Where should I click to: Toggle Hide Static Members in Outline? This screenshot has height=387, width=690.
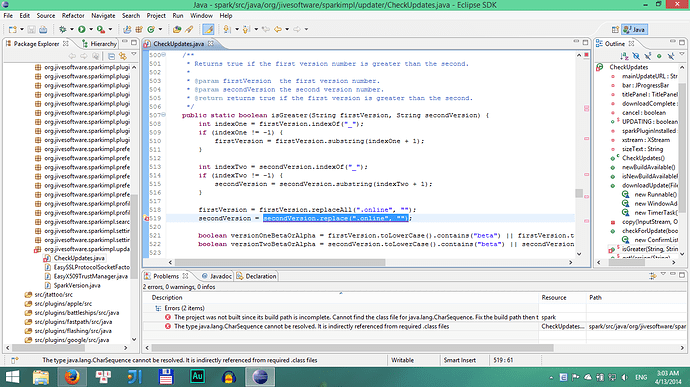(x=648, y=56)
